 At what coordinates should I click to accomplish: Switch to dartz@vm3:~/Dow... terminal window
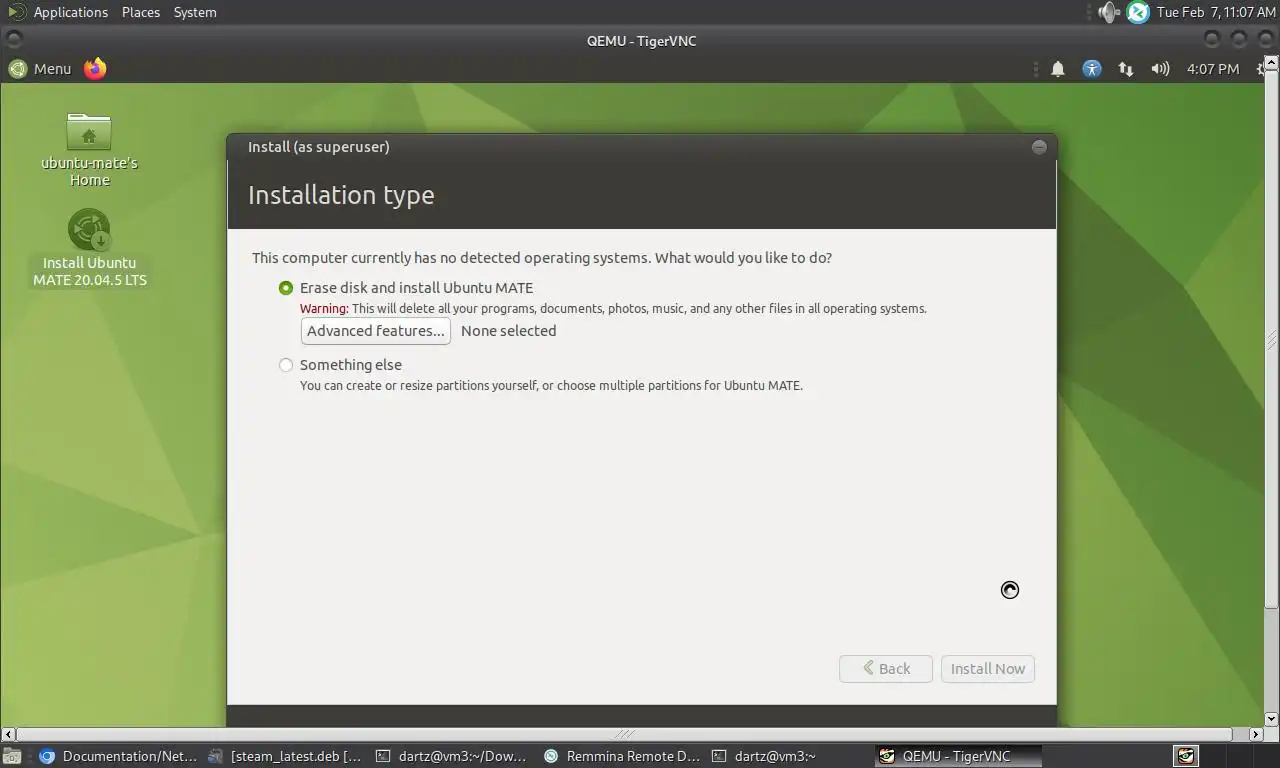[451, 756]
